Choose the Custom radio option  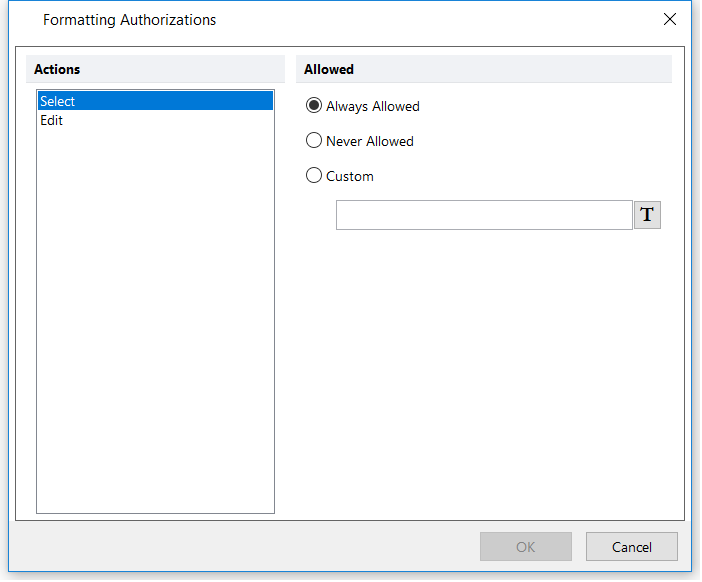(x=314, y=176)
